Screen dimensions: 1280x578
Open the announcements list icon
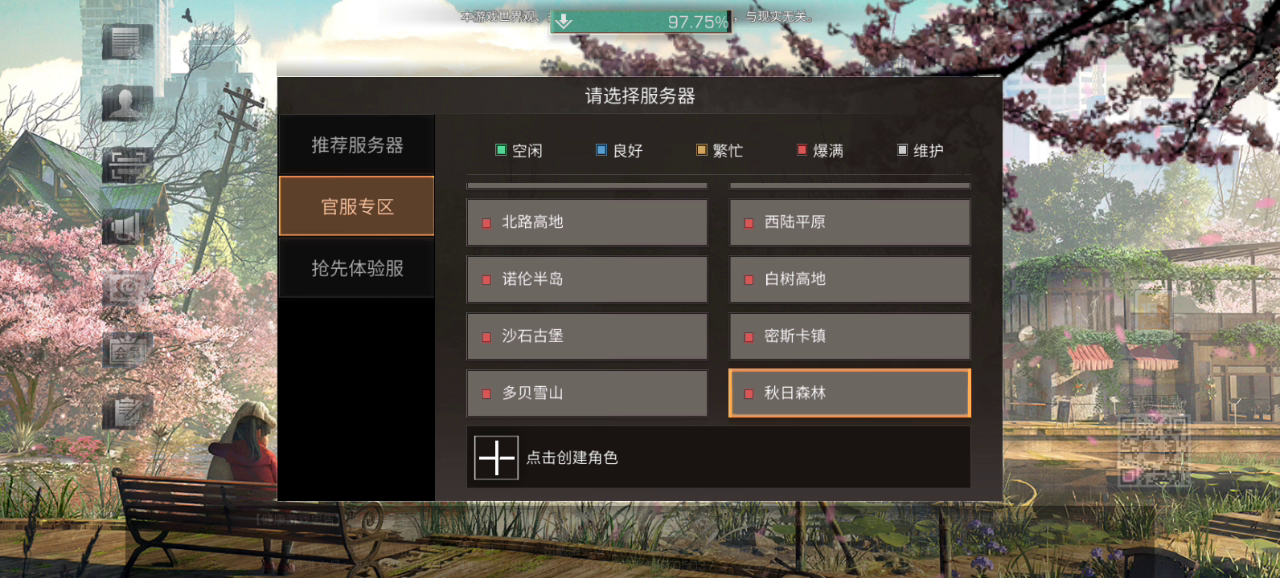(x=127, y=42)
